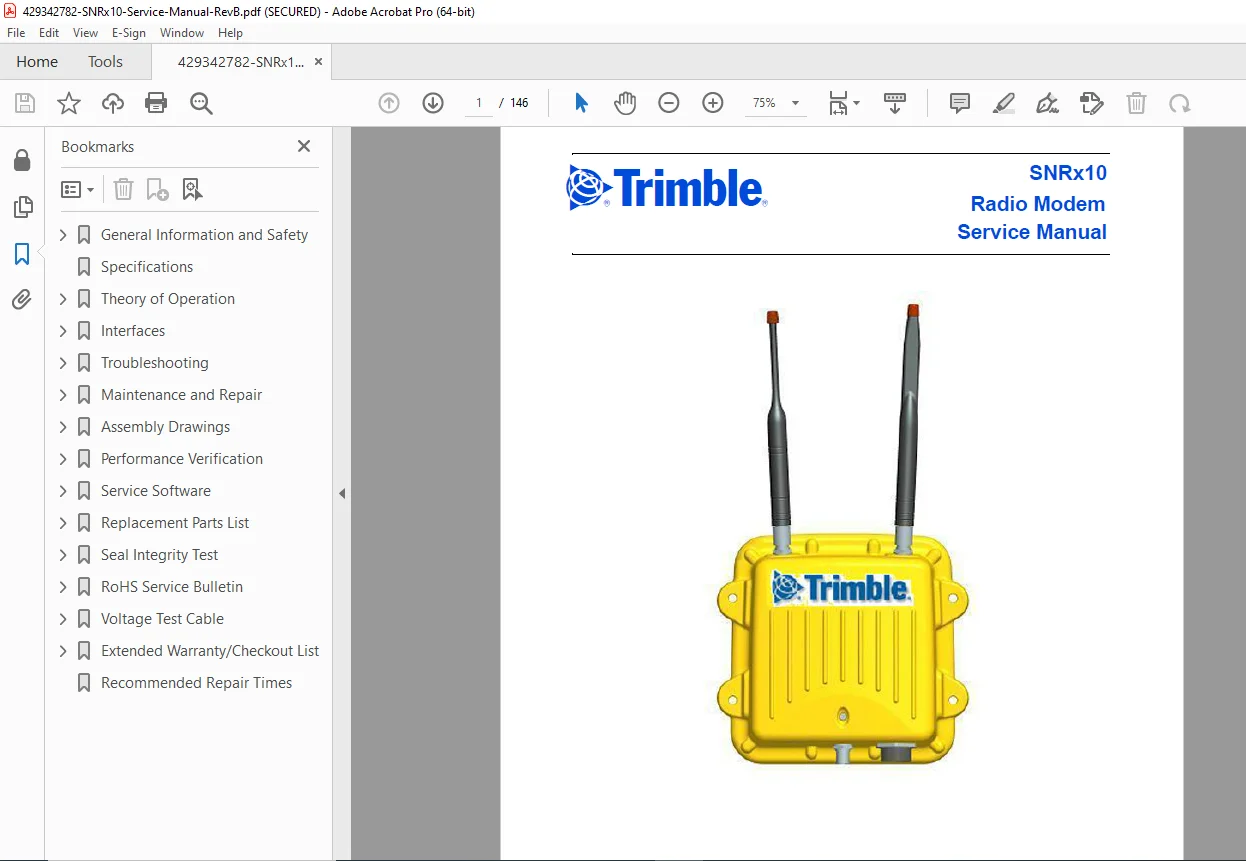Expand Troubleshooting bookmark
The height and width of the screenshot is (861, 1246).
tap(63, 363)
